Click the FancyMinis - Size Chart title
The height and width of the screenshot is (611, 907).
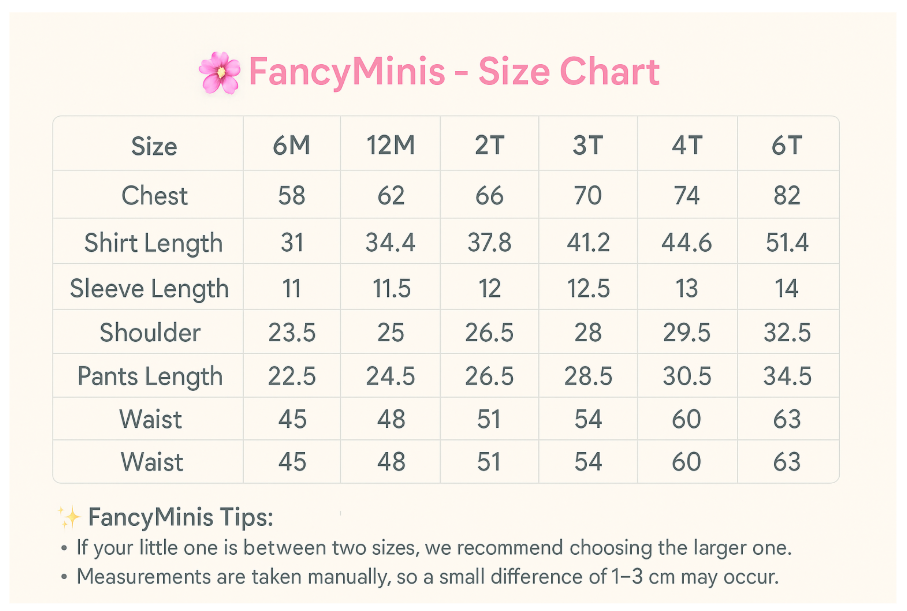tap(454, 72)
